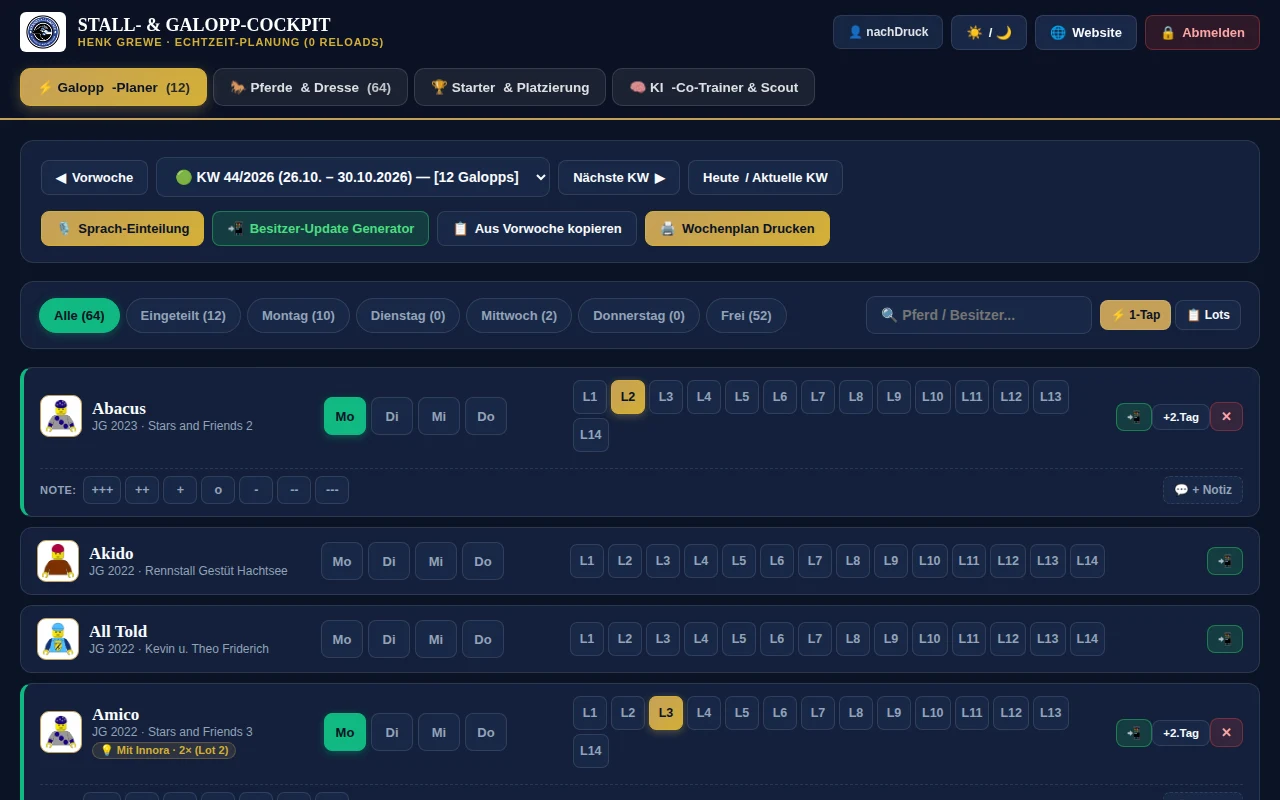Toggle Mo day for Akido
This screenshot has width=1280, height=800.
pyautogui.click(x=342, y=561)
